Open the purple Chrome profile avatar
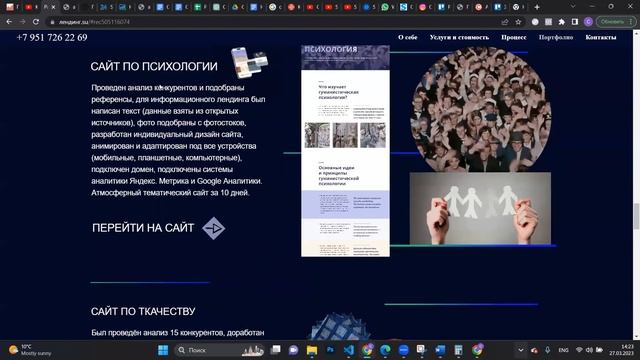The height and width of the screenshot is (360, 640). pyautogui.click(x=588, y=22)
